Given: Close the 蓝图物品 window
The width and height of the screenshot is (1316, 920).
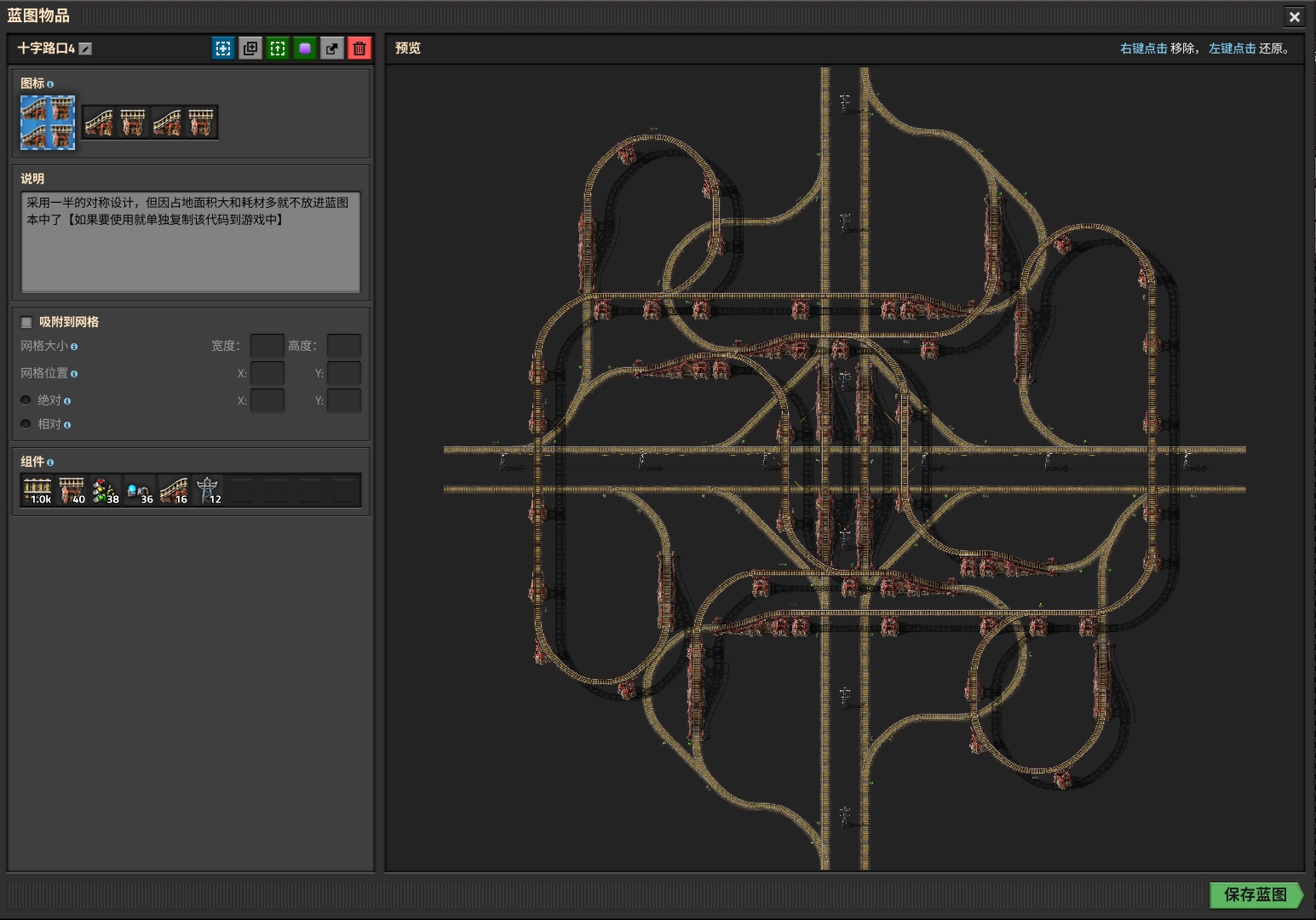Looking at the screenshot, I should point(1294,17).
